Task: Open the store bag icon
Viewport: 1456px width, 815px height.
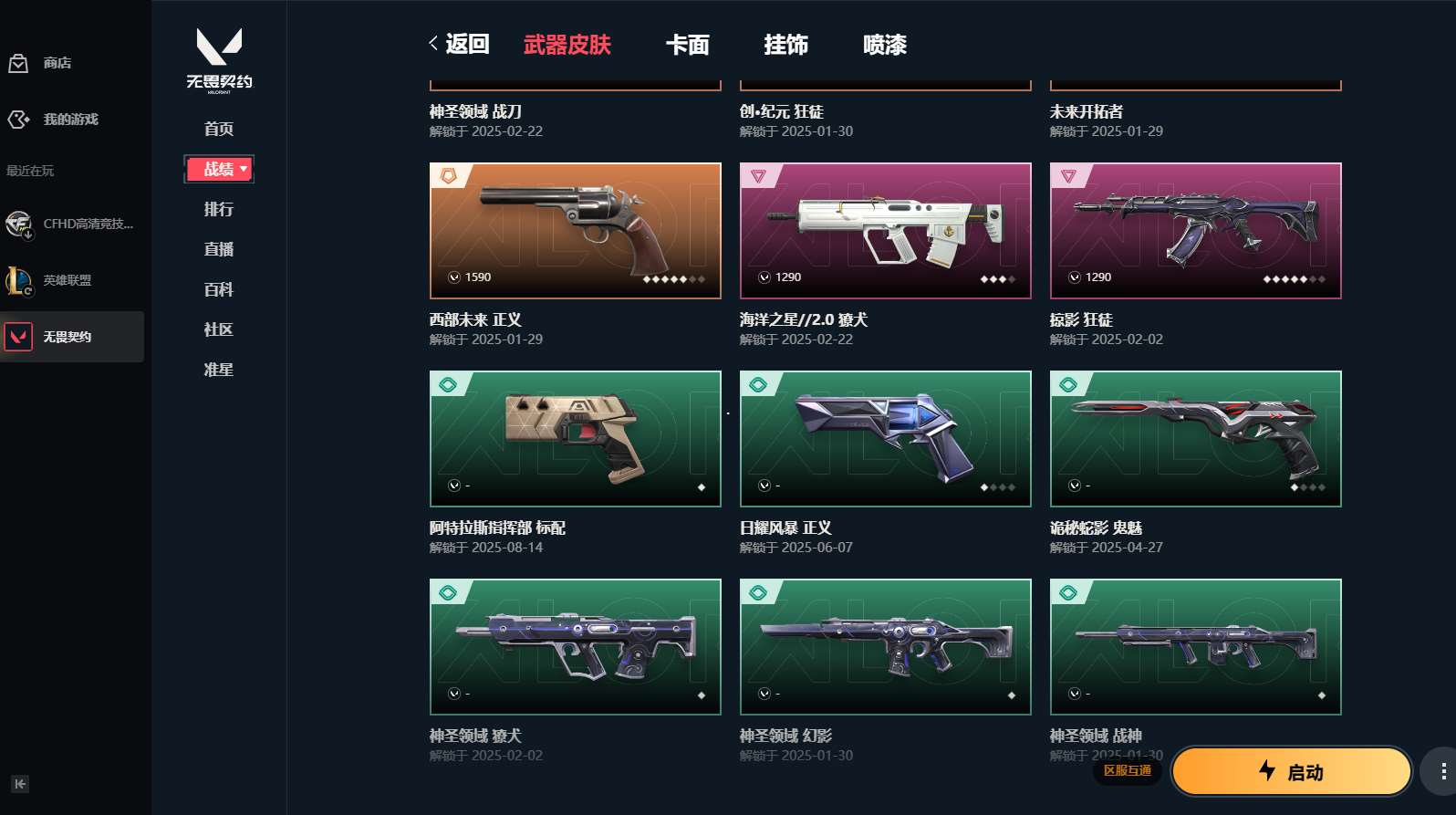Action: 18,63
